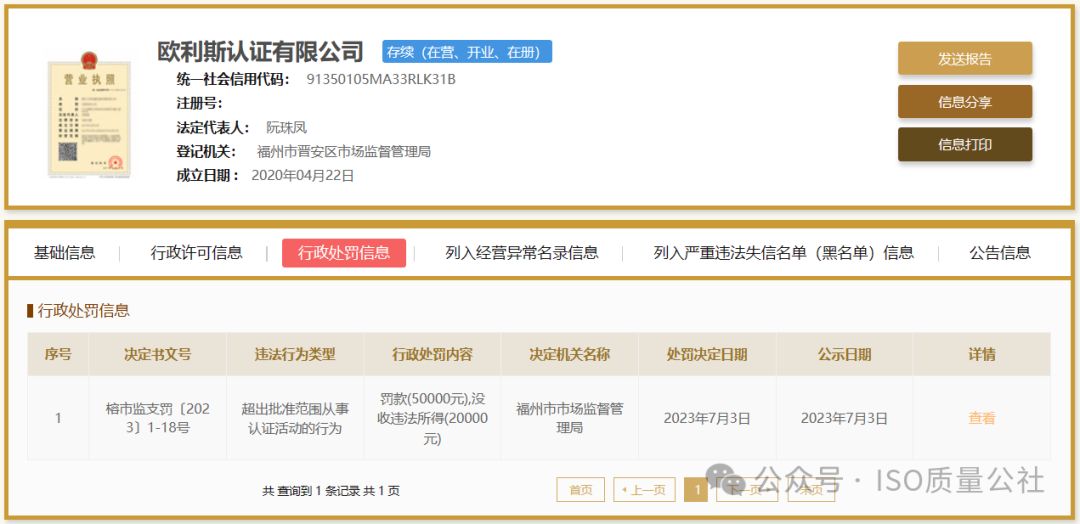
Task: Click establishment date 2020年04月22日
Action: 302,176
